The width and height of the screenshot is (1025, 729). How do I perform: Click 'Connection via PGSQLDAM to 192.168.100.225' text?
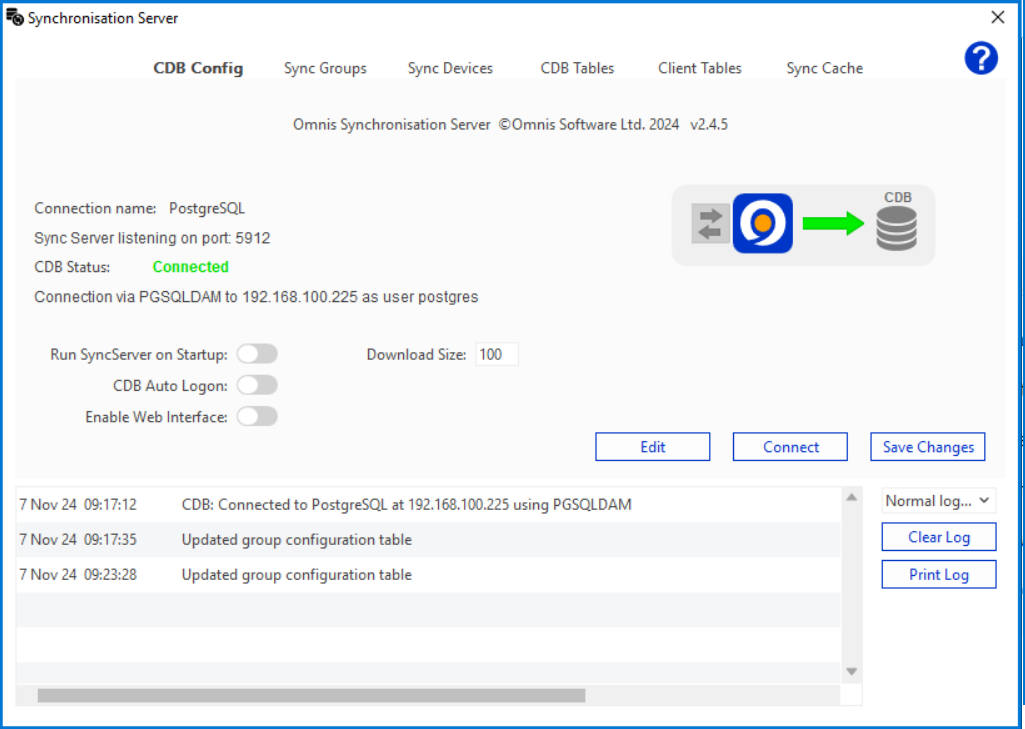(256, 297)
